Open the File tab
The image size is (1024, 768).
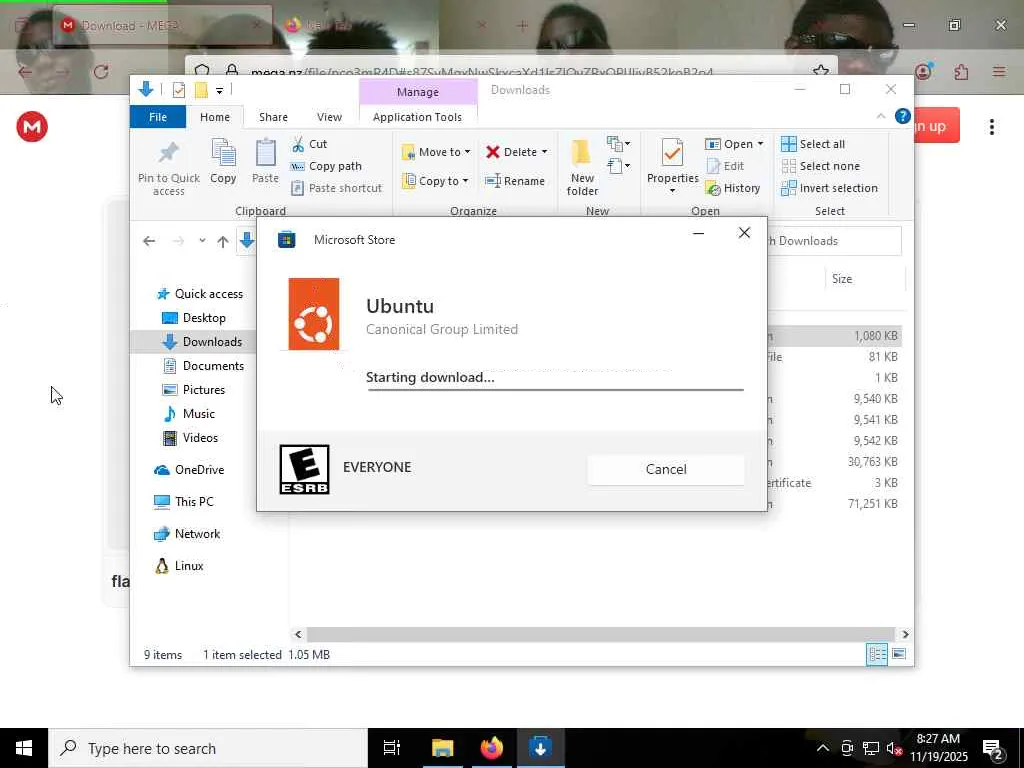(158, 117)
